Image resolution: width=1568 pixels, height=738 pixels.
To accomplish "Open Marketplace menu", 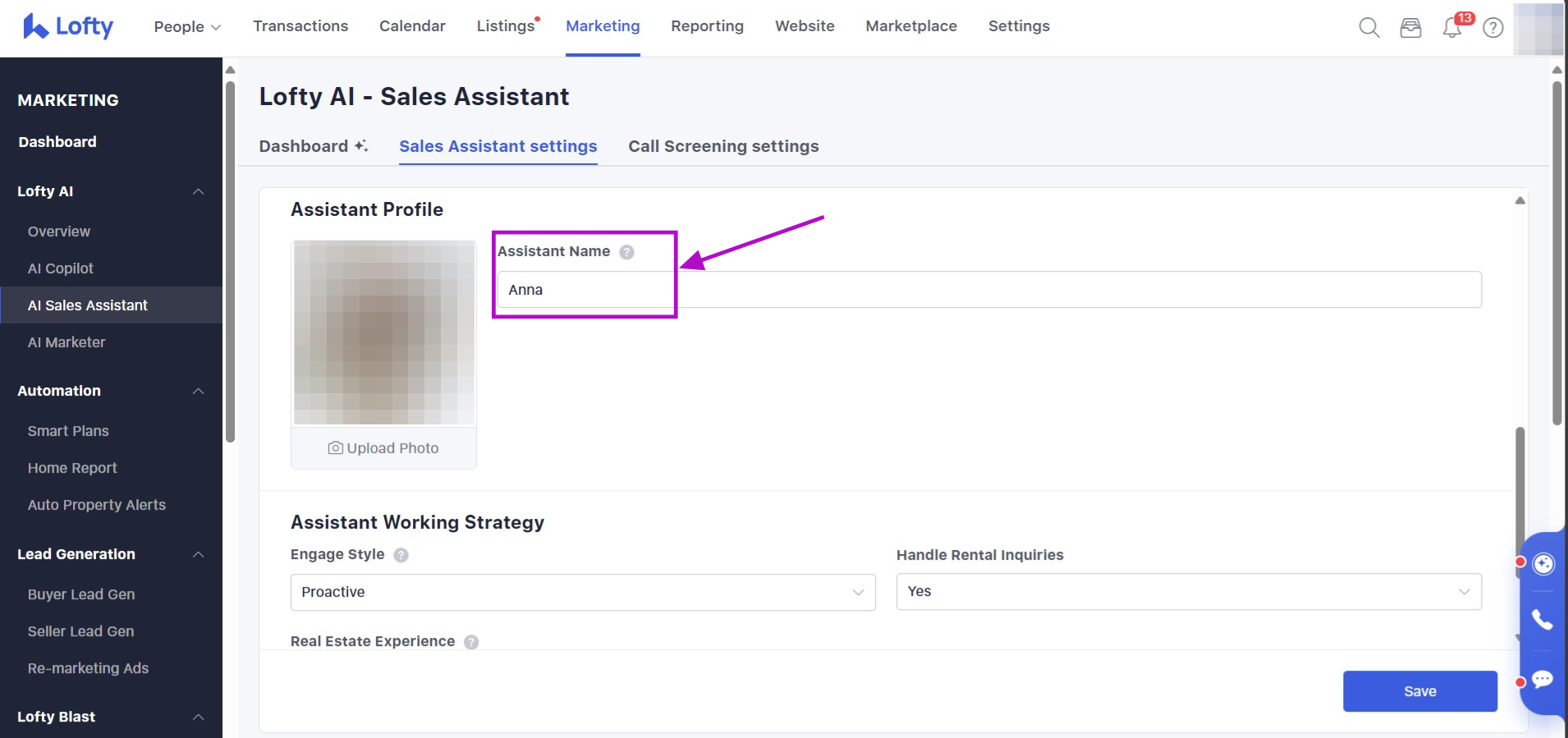I will point(911,26).
